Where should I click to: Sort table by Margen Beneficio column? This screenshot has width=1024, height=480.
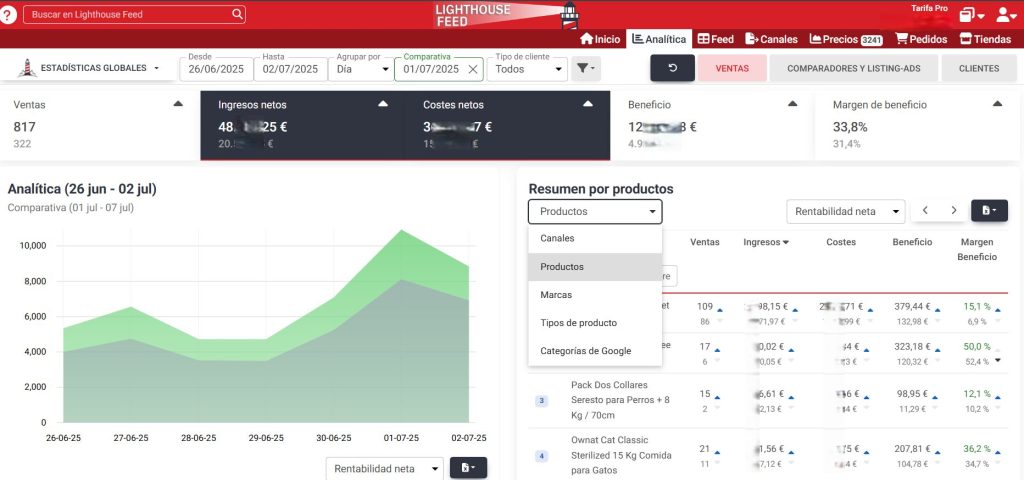977,249
